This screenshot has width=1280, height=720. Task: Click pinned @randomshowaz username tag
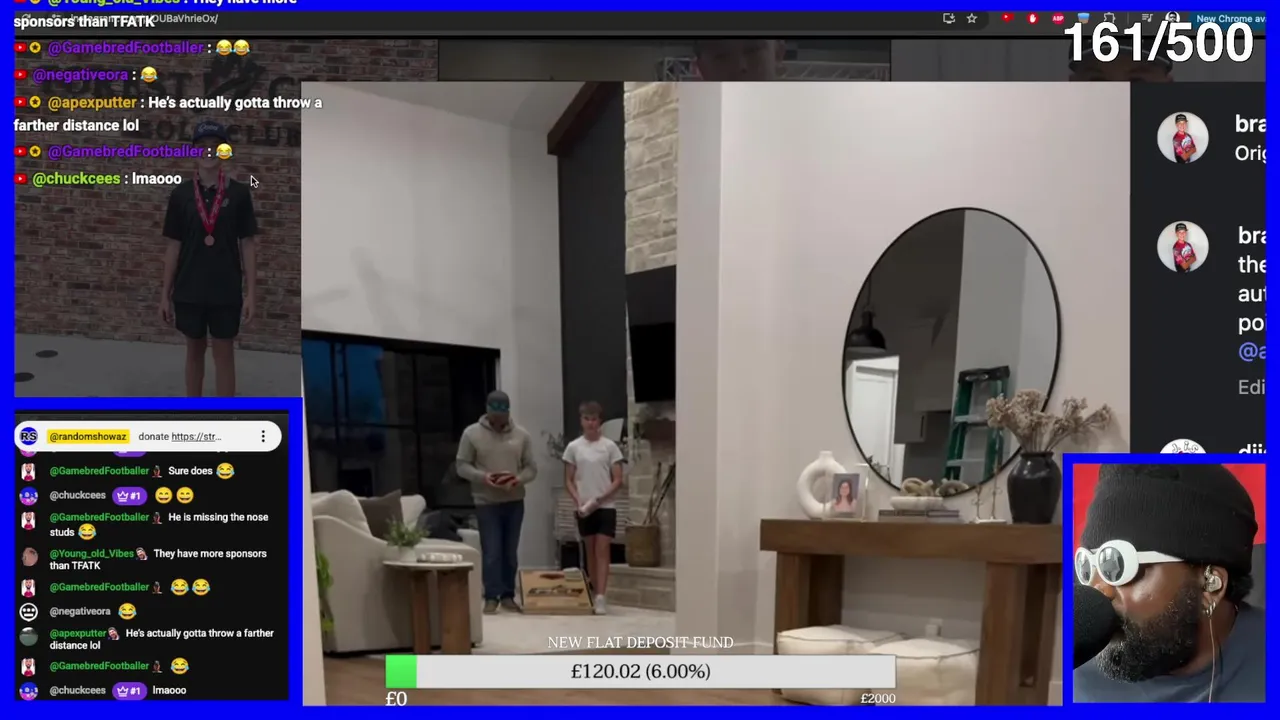point(88,436)
